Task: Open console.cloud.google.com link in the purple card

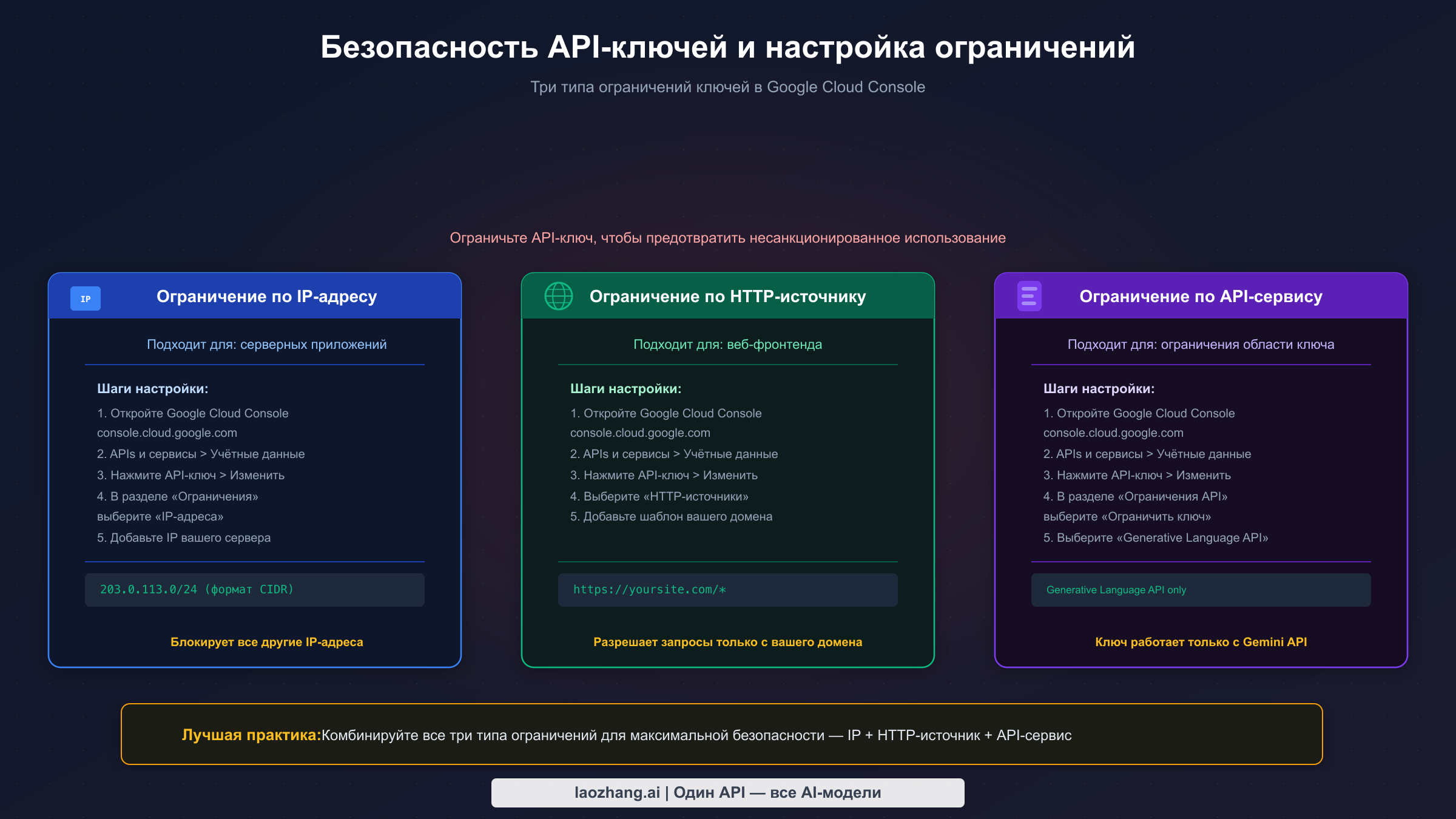Action: (x=1113, y=433)
